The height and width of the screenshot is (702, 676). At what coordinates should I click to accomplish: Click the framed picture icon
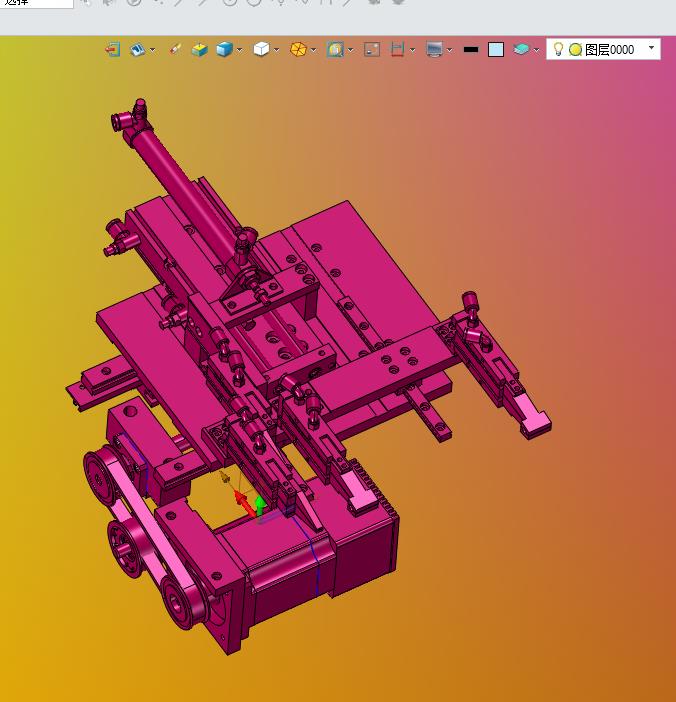[335, 49]
